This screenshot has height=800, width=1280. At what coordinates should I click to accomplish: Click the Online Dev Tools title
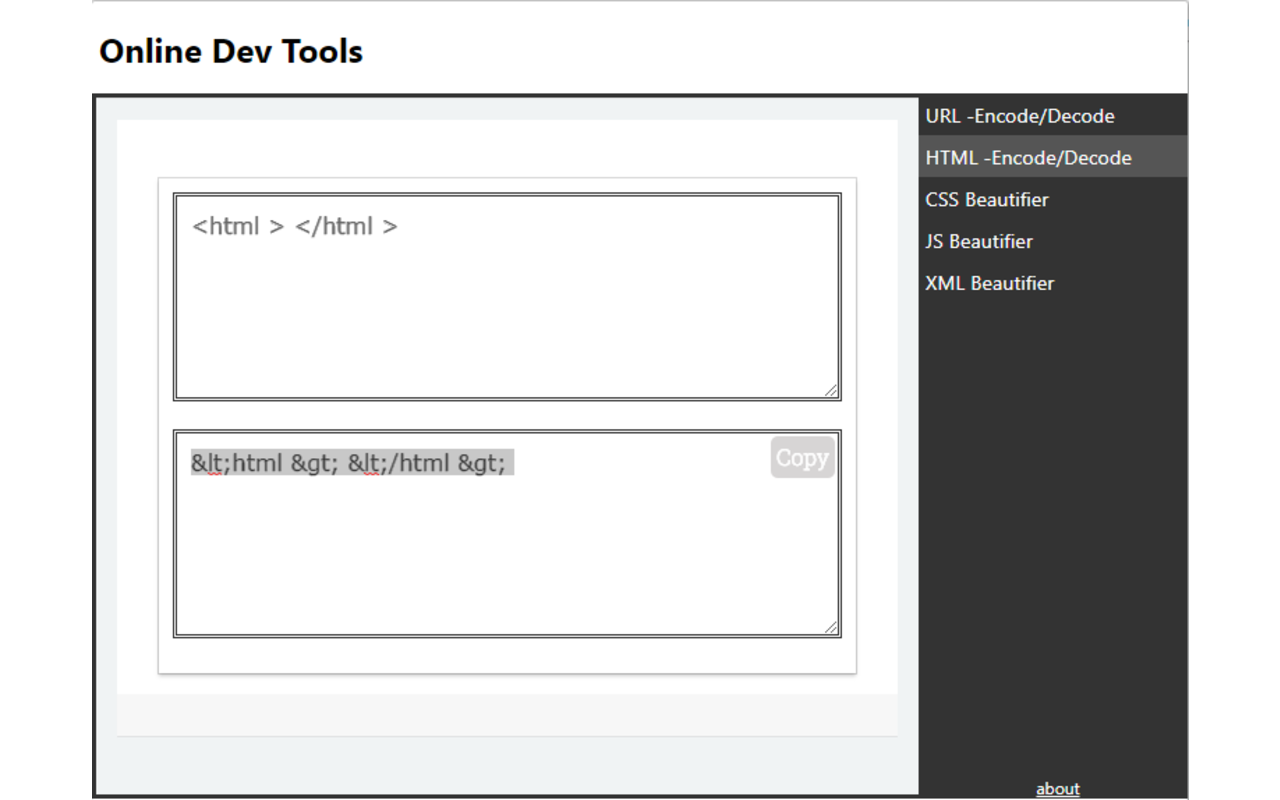pos(231,51)
